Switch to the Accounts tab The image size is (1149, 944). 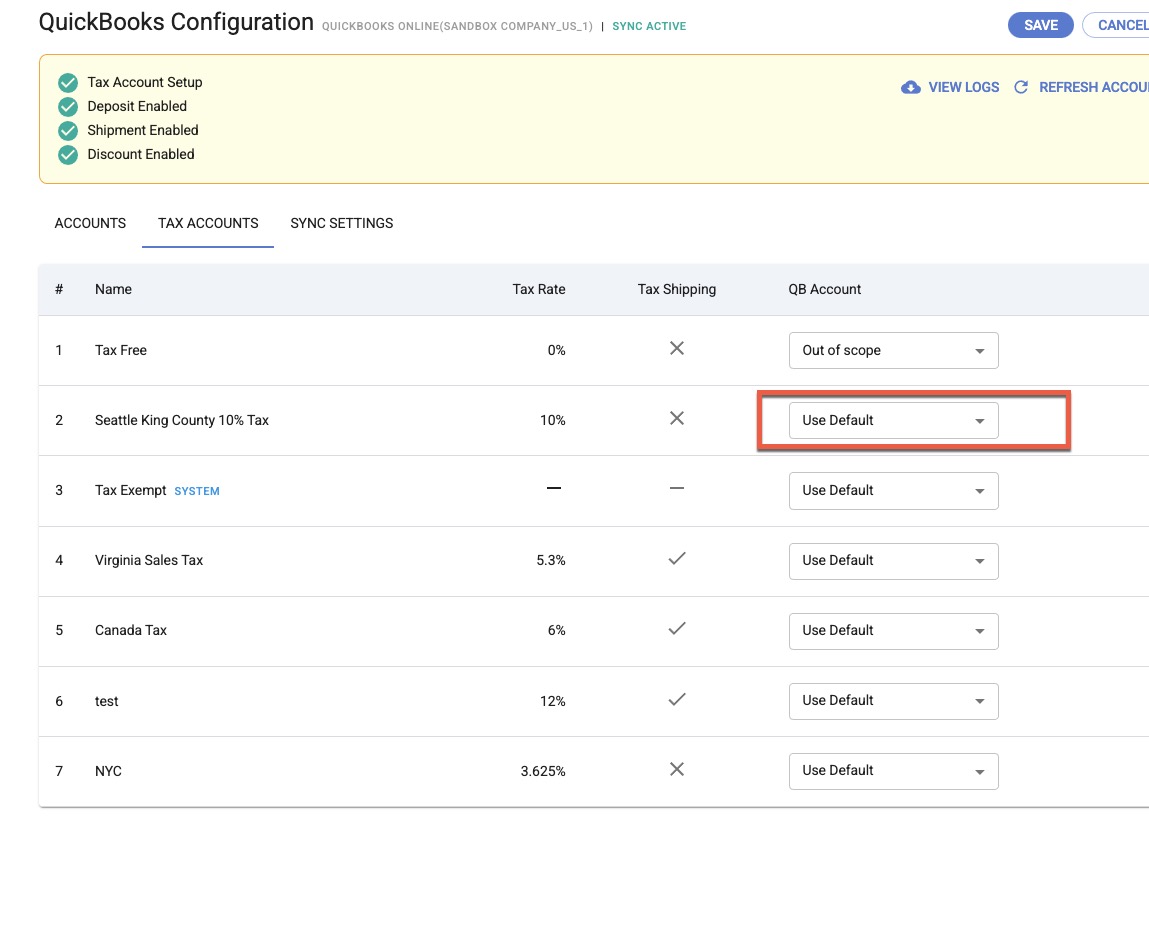(90, 223)
